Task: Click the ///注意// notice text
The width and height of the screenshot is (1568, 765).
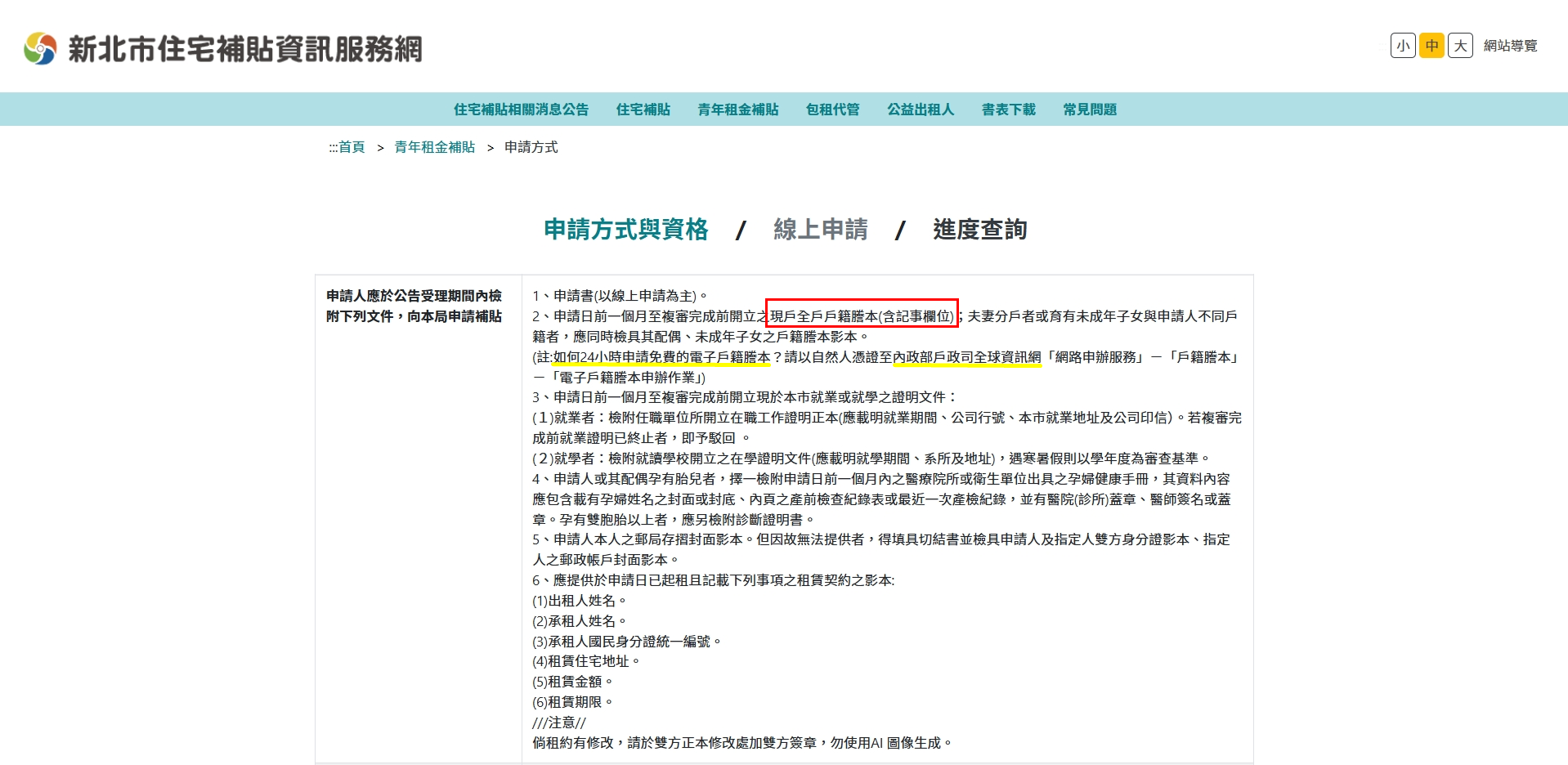Action: coord(559,722)
